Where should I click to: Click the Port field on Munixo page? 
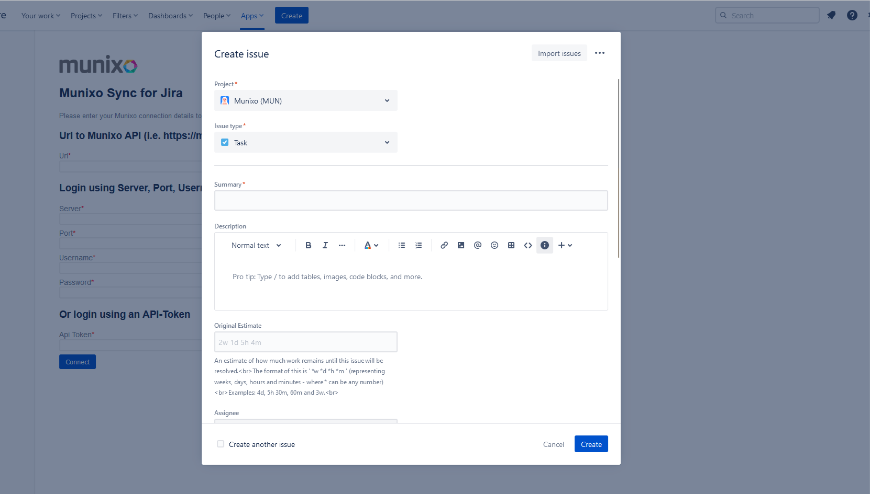pyautogui.click(x=130, y=243)
